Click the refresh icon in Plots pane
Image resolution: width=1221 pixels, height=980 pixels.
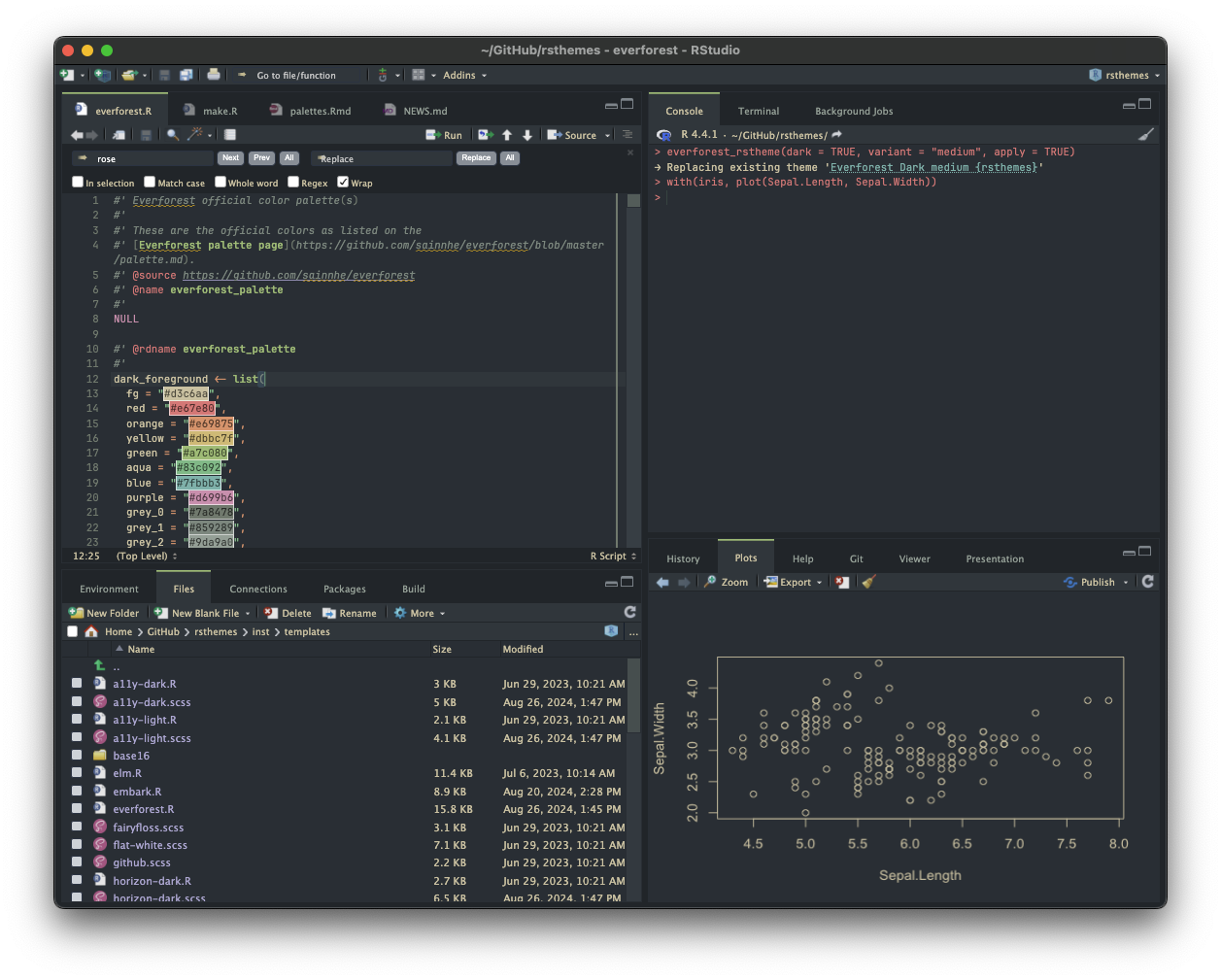pyautogui.click(x=1147, y=582)
